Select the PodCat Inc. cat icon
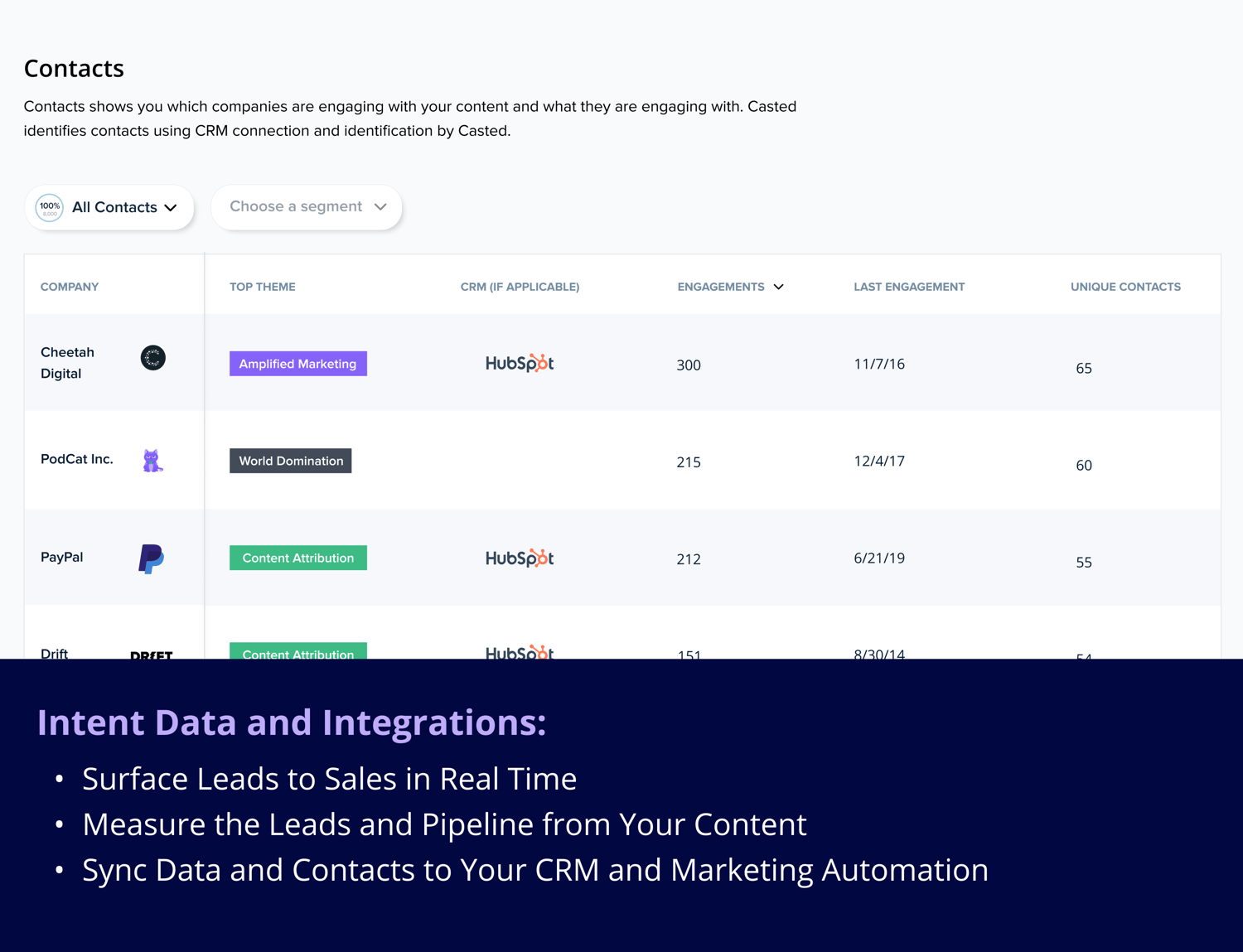This screenshot has width=1243, height=952. click(x=152, y=460)
